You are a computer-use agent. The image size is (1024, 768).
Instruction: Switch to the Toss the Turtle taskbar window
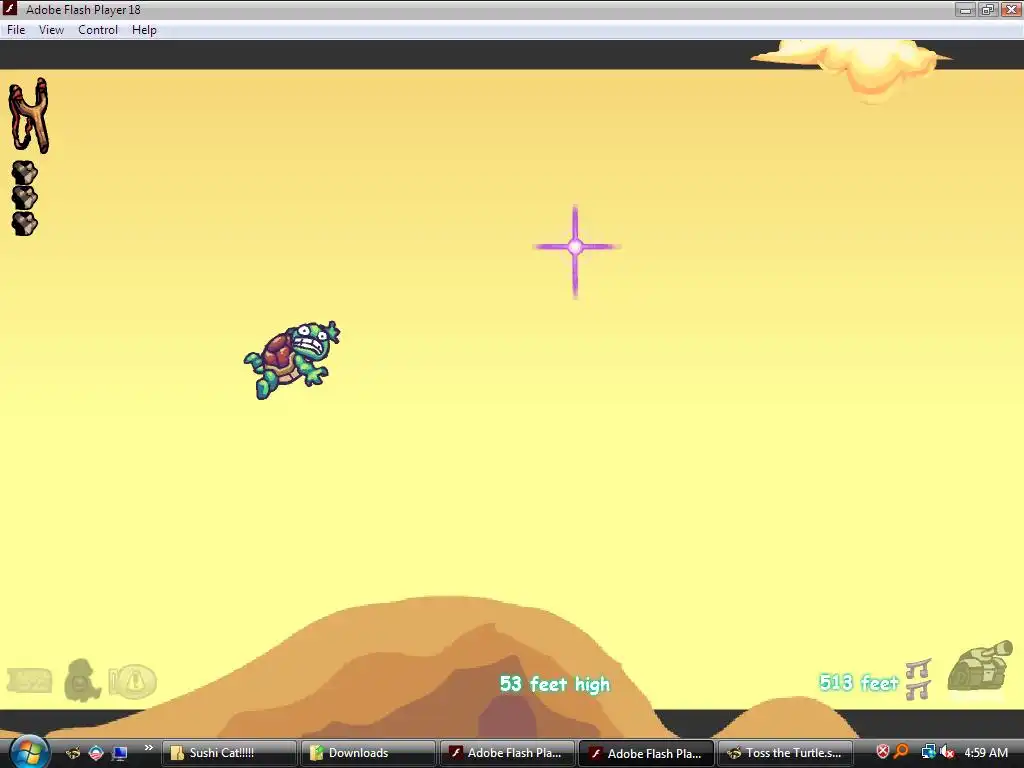click(785, 753)
